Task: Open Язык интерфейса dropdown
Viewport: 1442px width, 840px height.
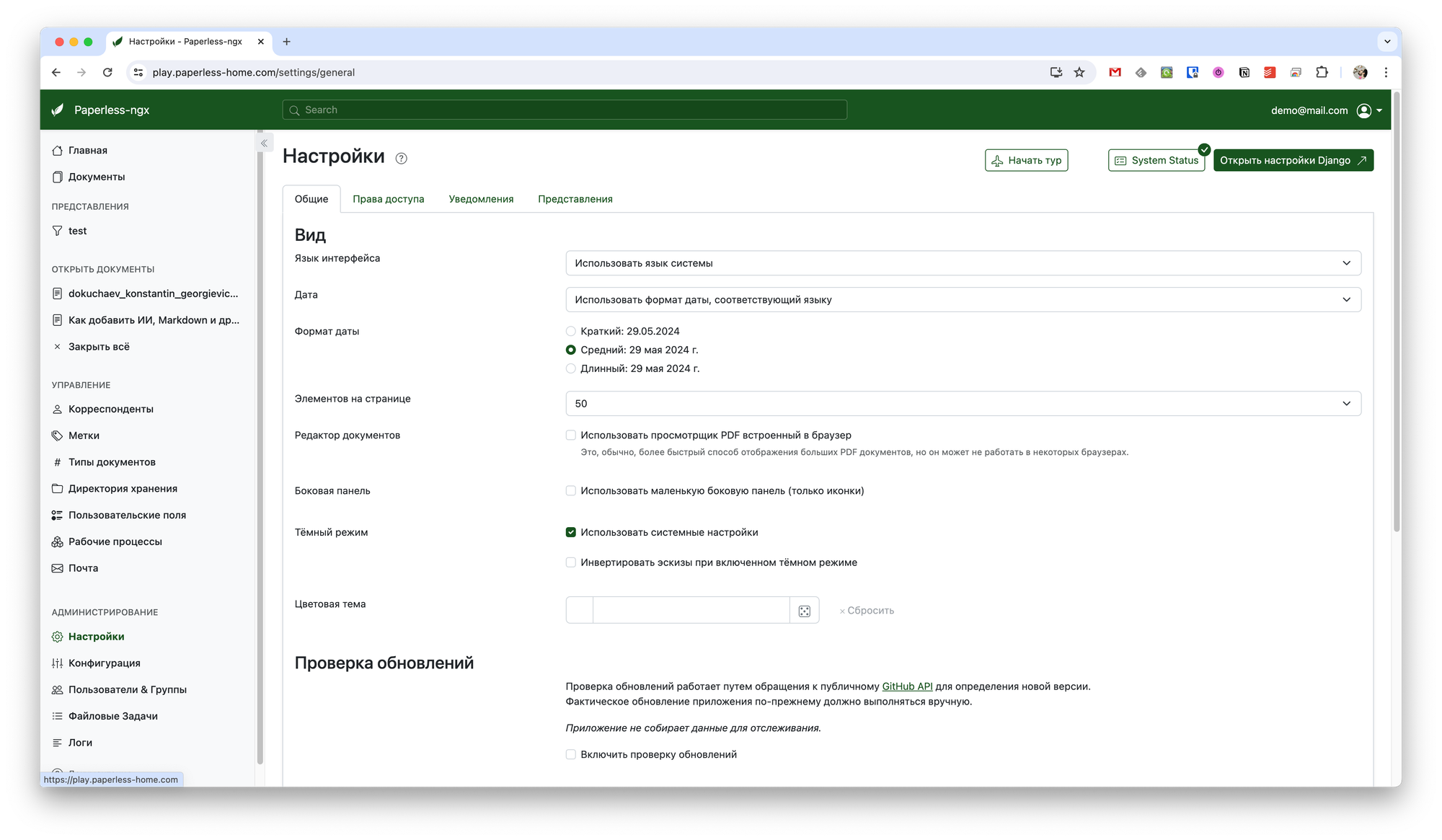Action: (x=963, y=263)
